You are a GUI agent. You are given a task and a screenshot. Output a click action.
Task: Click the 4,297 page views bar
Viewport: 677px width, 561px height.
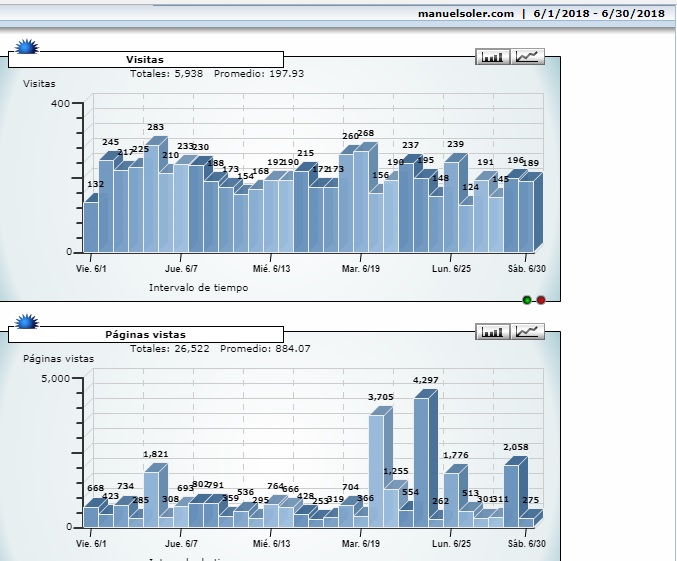point(421,460)
